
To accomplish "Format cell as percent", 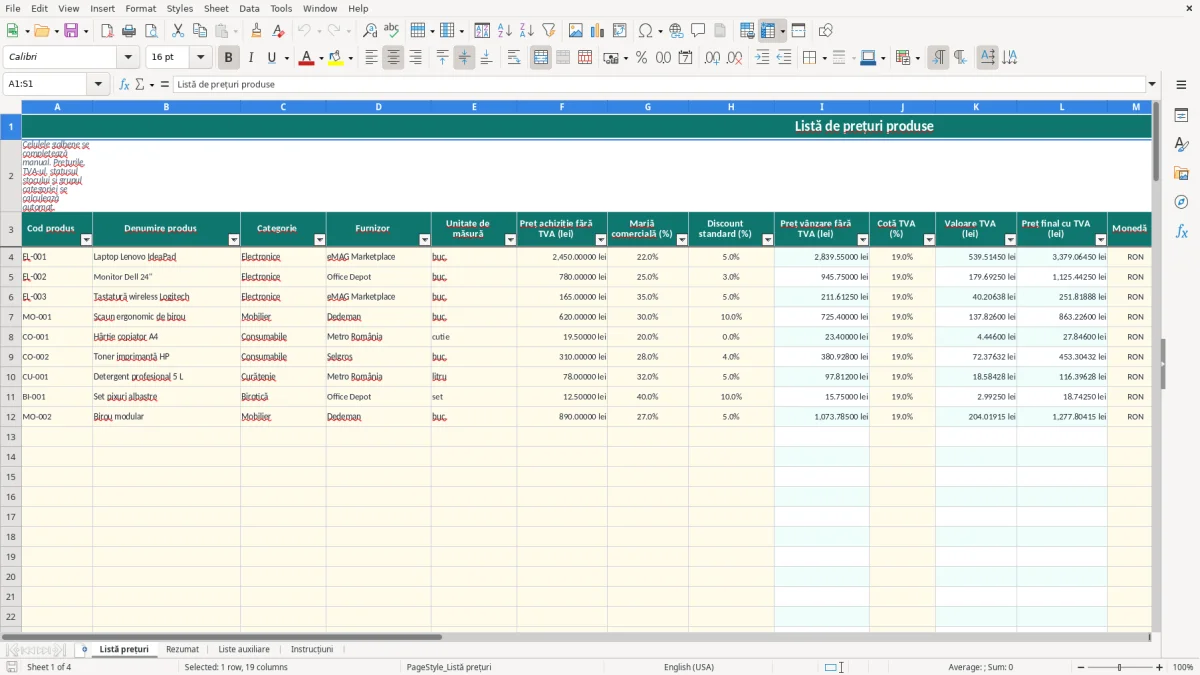I will tap(641, 58).
